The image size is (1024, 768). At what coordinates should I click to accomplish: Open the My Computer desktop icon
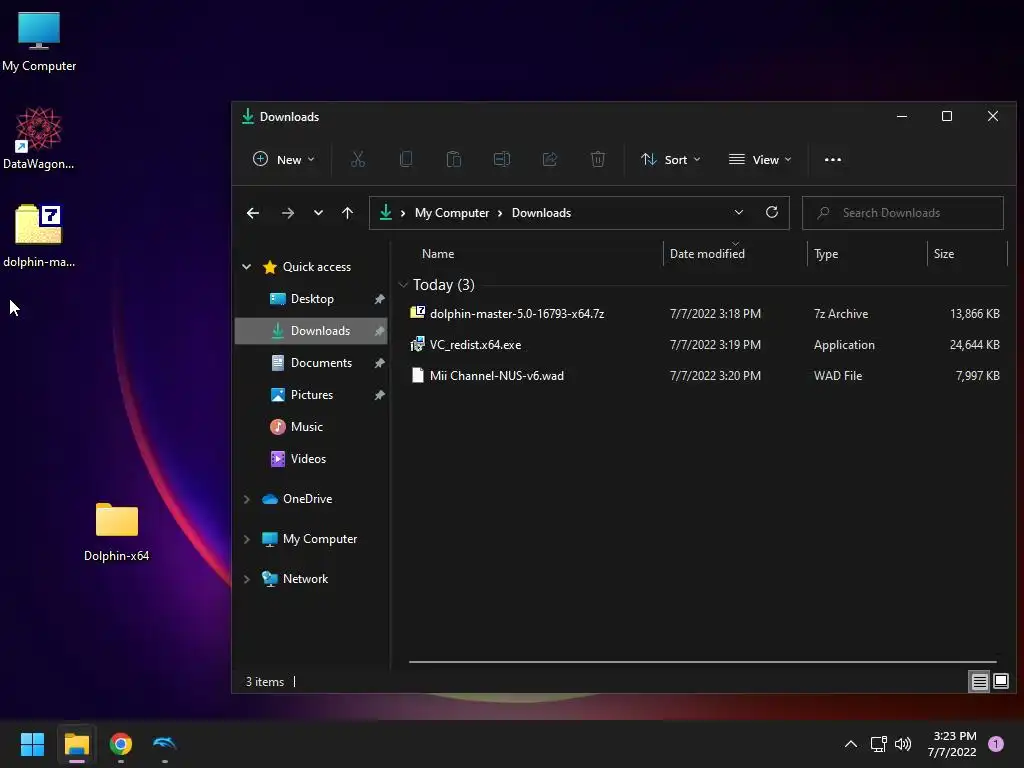[39, 41]
